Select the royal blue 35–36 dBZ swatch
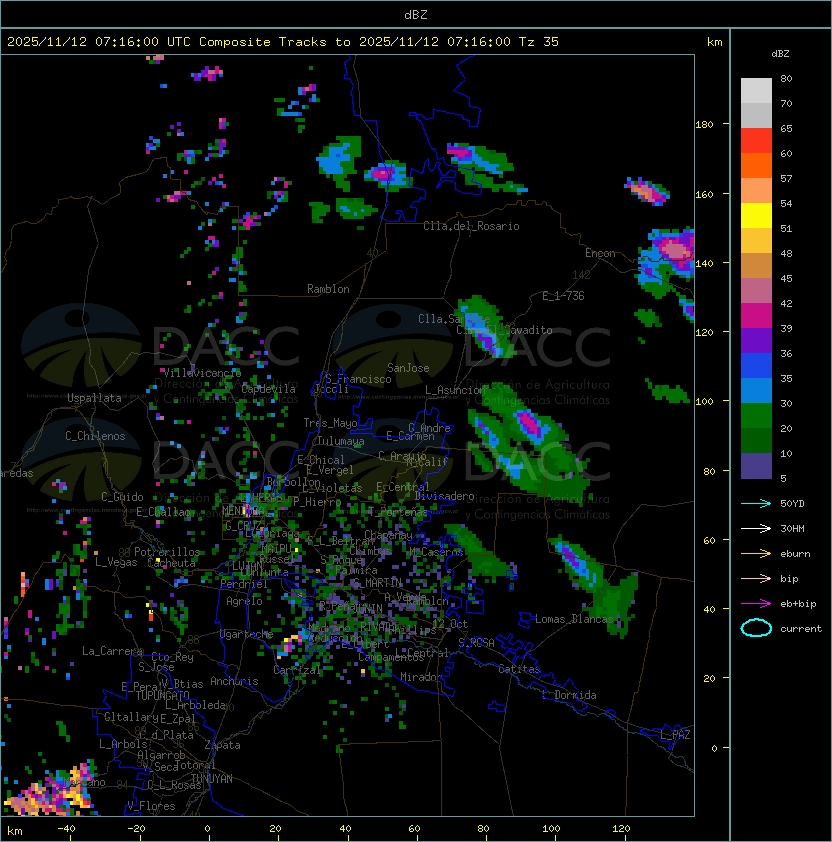The image size is (832, 842). tap(756, 366)
